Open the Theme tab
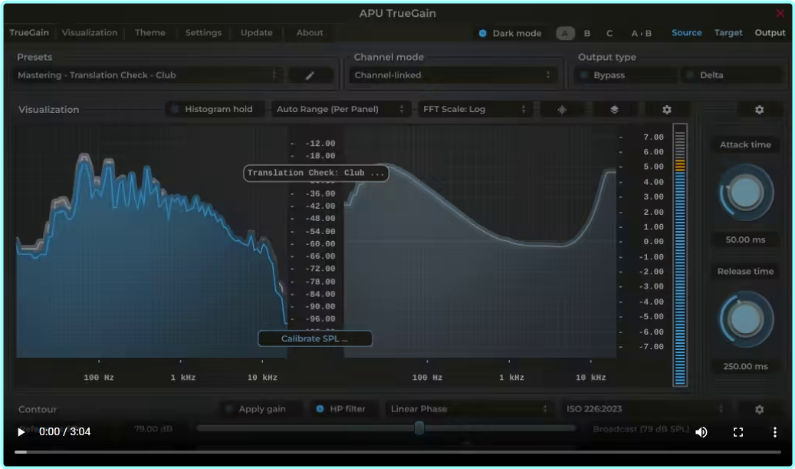This screenshot has height=469, width=795. click(x=150, y=33)
